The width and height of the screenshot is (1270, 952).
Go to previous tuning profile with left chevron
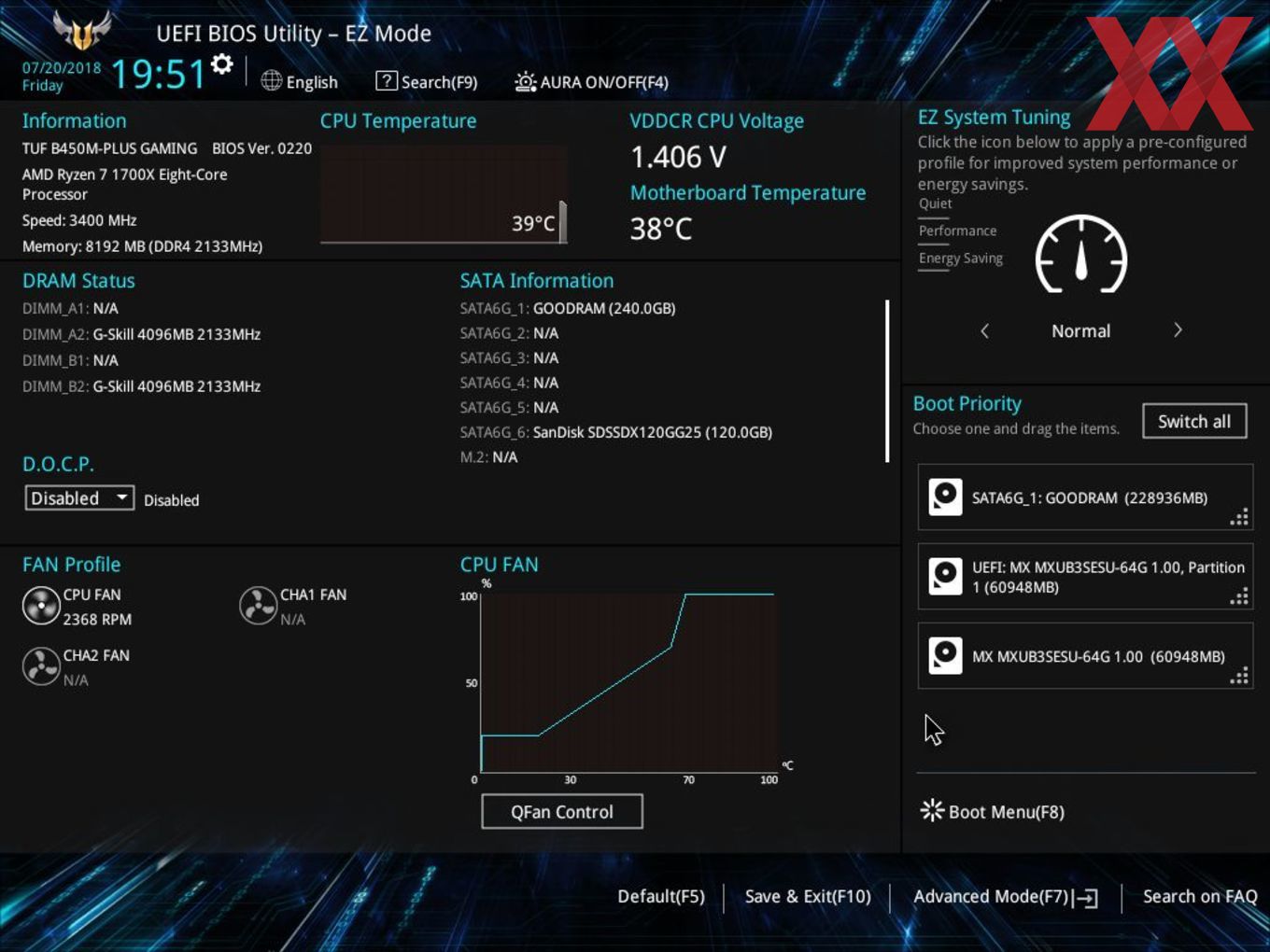point(984,330)
